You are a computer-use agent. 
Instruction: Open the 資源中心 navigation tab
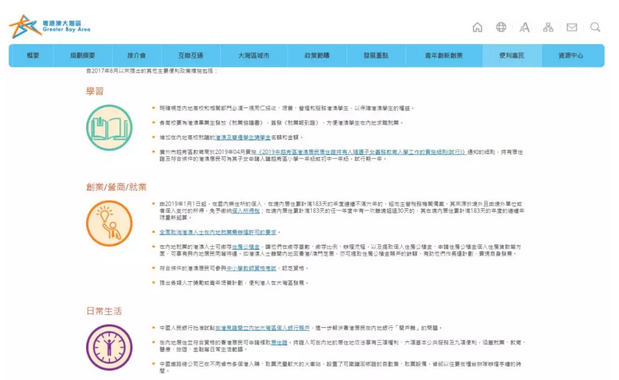click(x=571, y=56)
